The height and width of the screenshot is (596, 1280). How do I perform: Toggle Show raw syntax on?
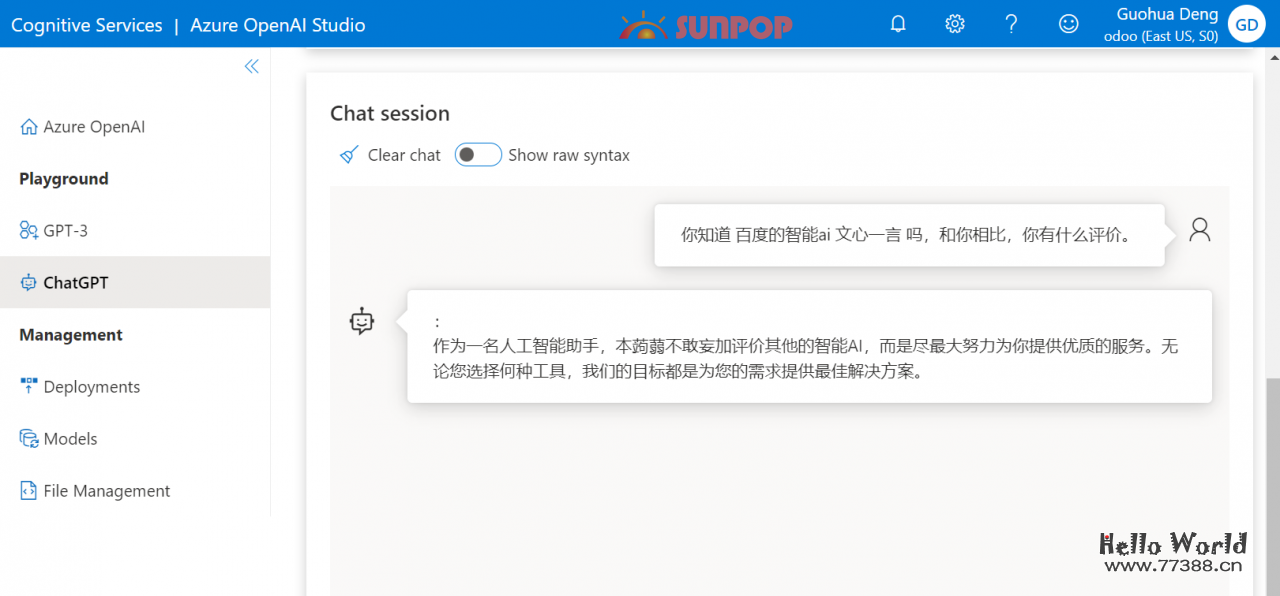tap(478, 154)
